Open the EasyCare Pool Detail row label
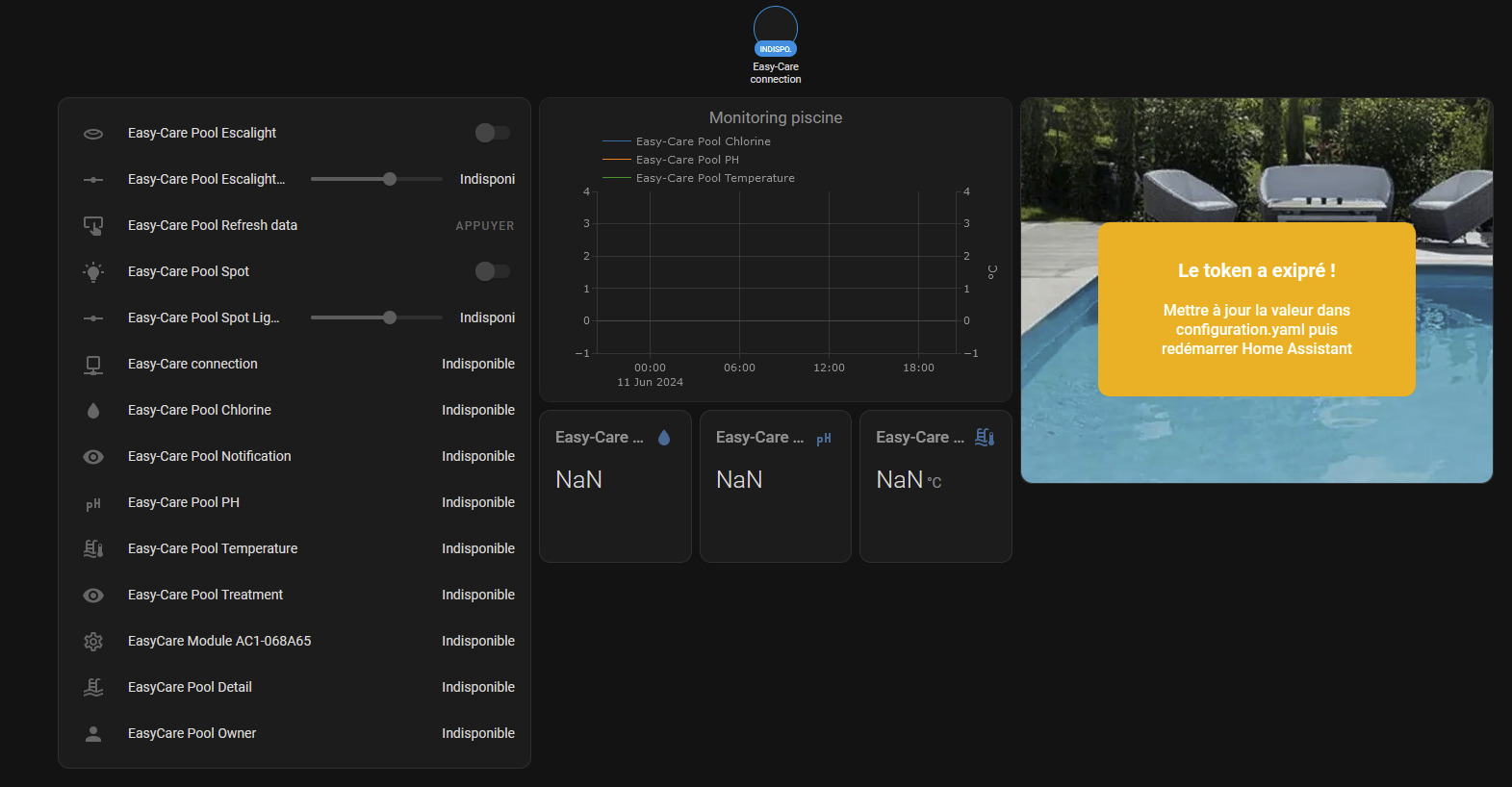Viewport: 1512px width, 787px height. 190,687
